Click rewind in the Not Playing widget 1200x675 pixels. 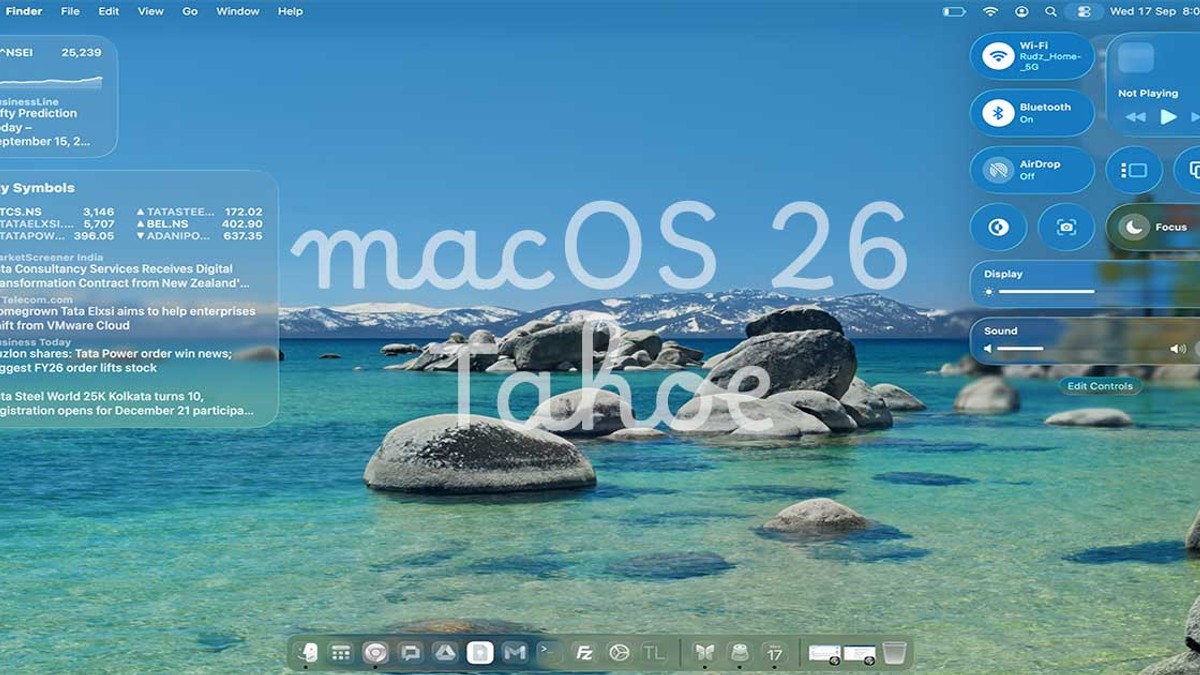click(x=1135, y=117)
